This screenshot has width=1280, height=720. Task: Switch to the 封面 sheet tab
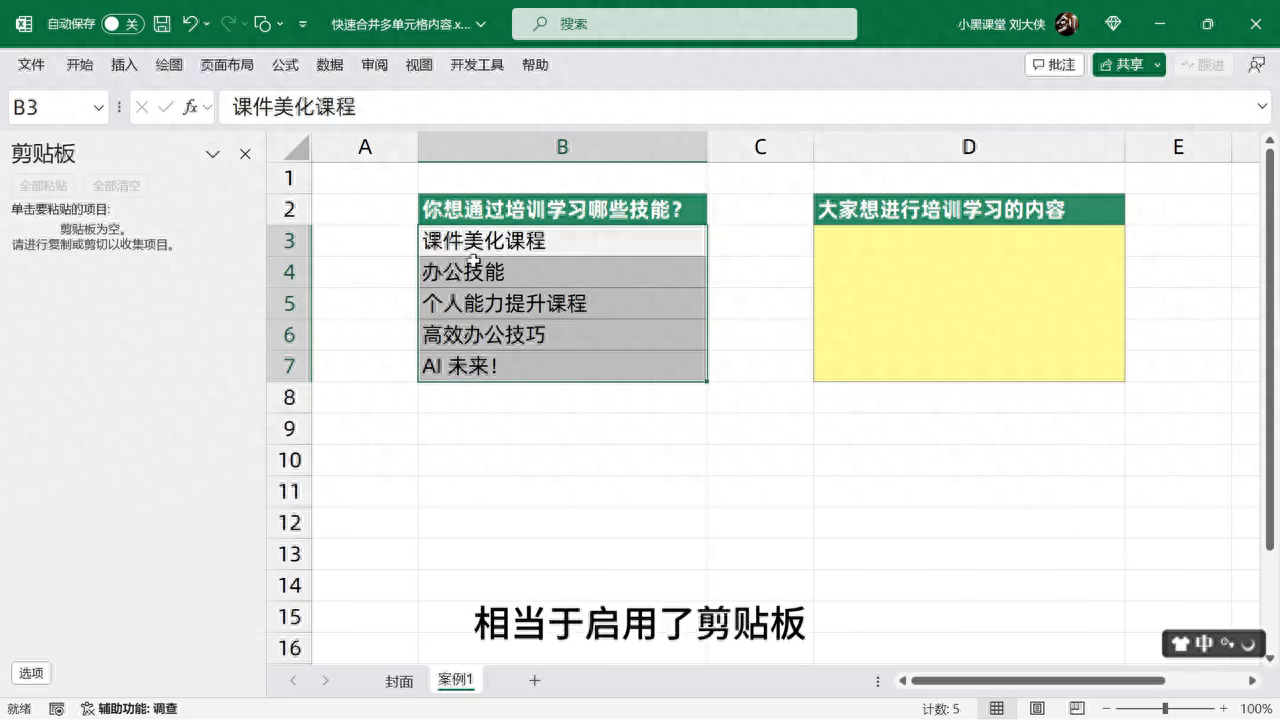[399, 681]
